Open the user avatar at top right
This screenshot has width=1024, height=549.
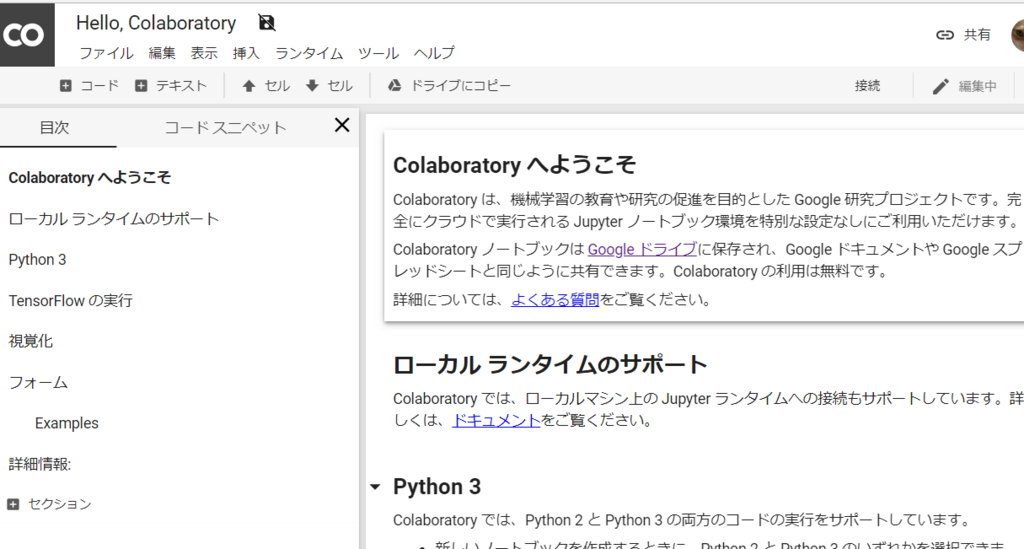point(1017,35)
